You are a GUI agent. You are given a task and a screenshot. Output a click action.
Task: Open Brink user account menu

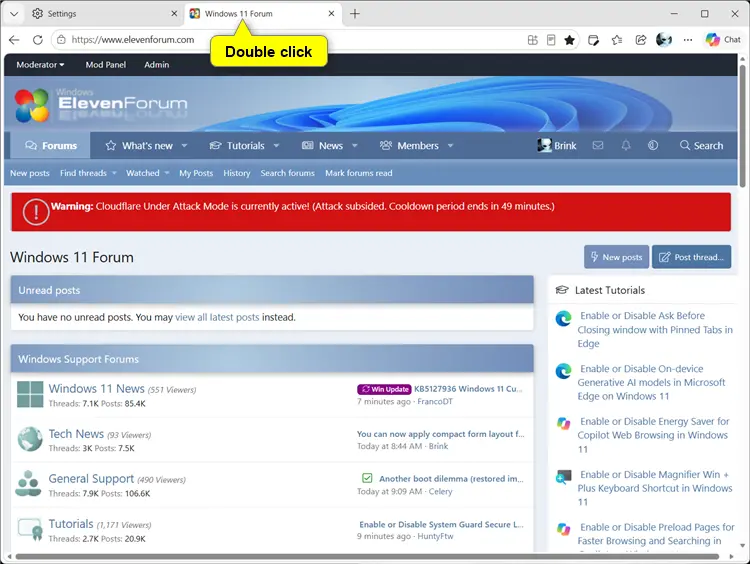tap(557, 145)
